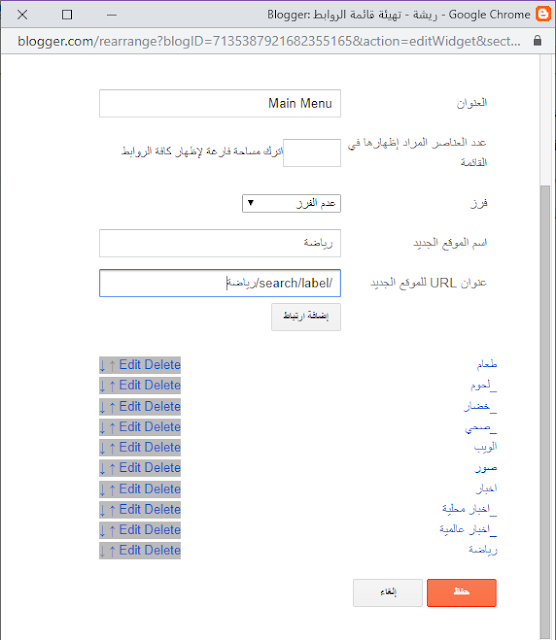The height and width of the screenshot is (640, 556).
Task: Move the _خضار link down
Action: pyautogui.click(x=102, y=407)
